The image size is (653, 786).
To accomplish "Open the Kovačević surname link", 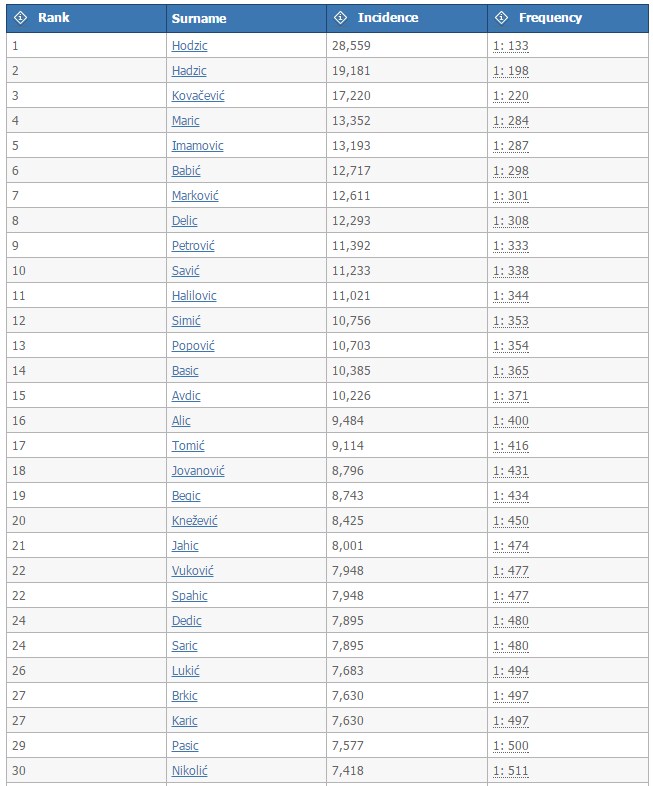I will pyautogui.click(x=200, y=96).
